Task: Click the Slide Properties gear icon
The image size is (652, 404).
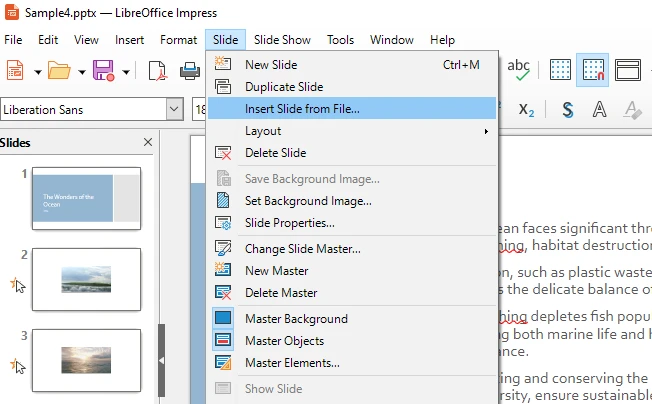Action: [223, 223]
